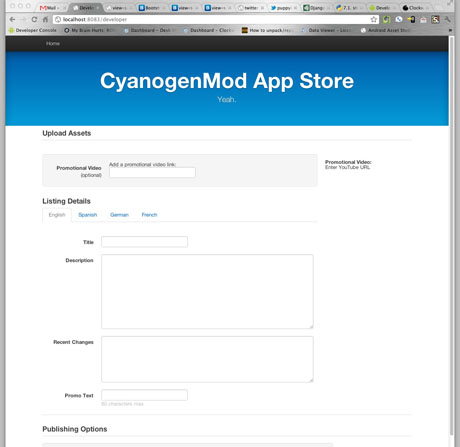
Task: Go back using the browser back arrow
Action: (12, 20)
